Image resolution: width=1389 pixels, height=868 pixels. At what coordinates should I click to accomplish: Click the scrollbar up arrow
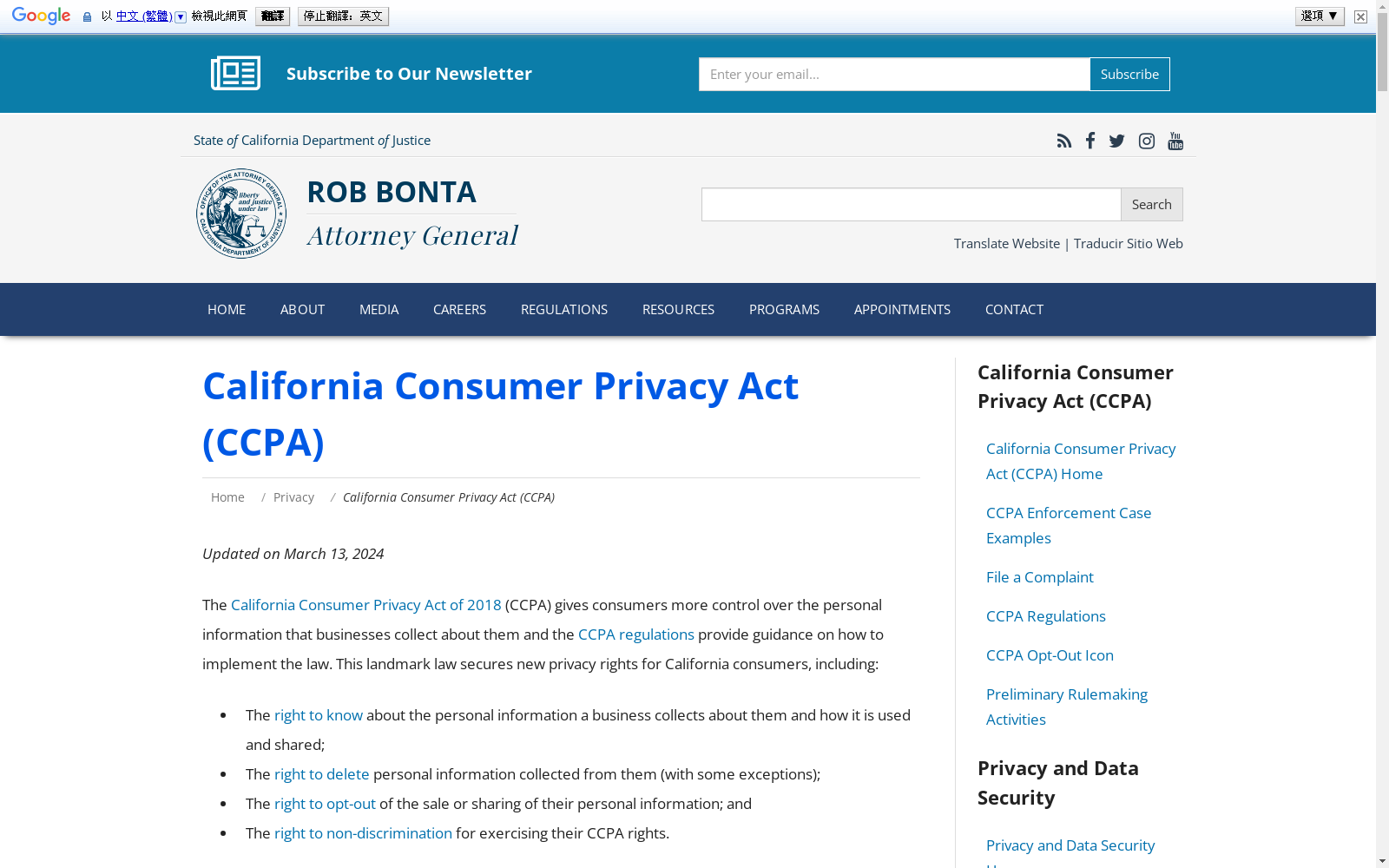(1382, 6)
